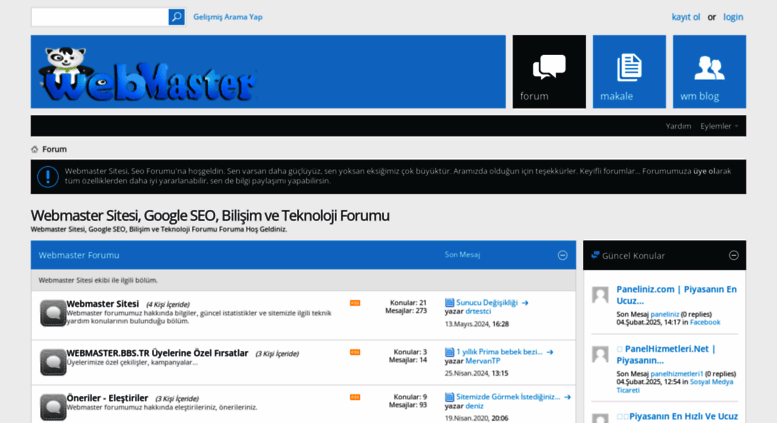Click the '13.Mayıs.2024, 16:28' date text
Viewport: 777px width, 423px height.
pos(477,324)
